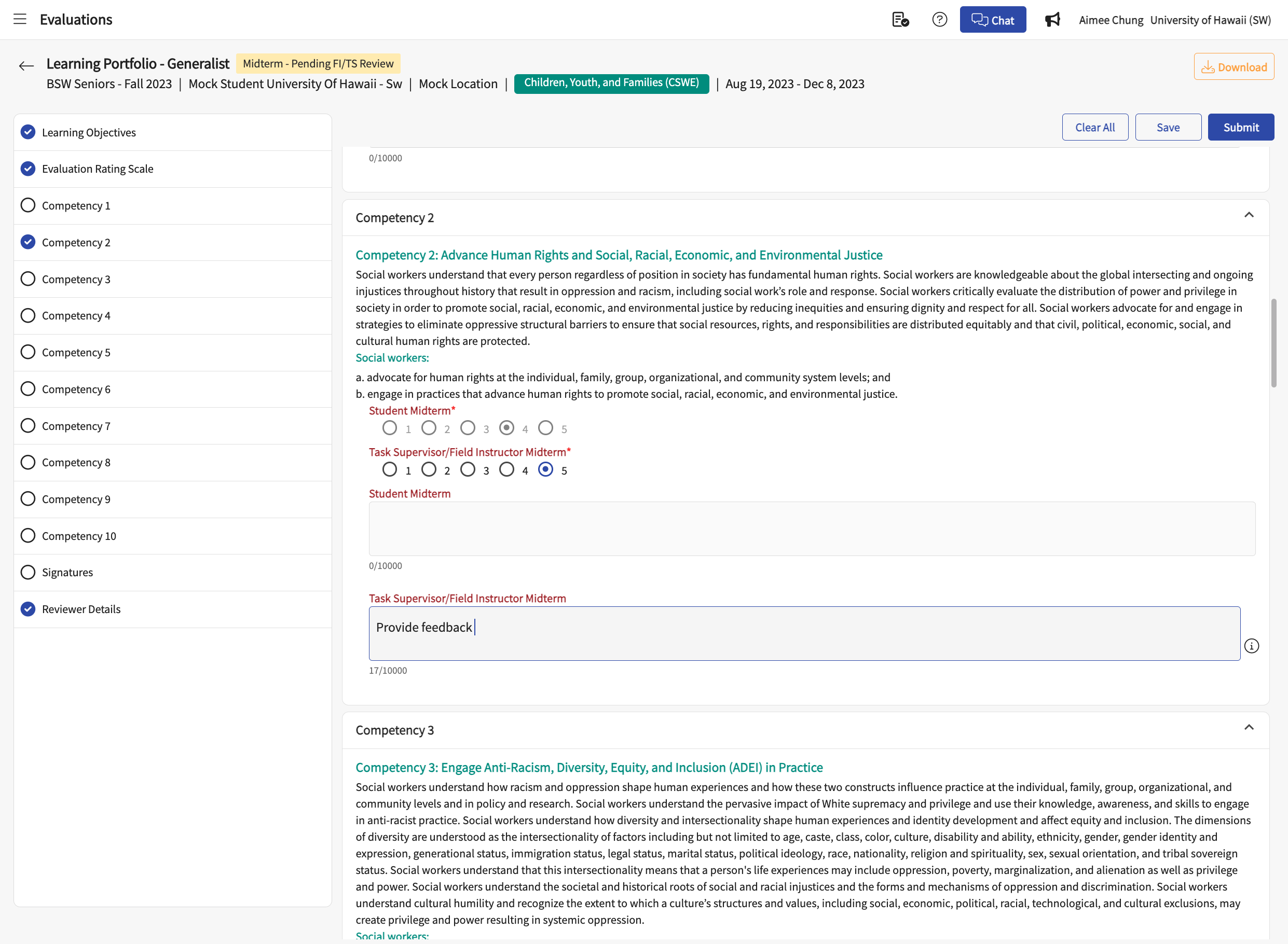Select rating 3 for Task Supervisor Midterm
The image size is (1288, 944).
point(468,469)
